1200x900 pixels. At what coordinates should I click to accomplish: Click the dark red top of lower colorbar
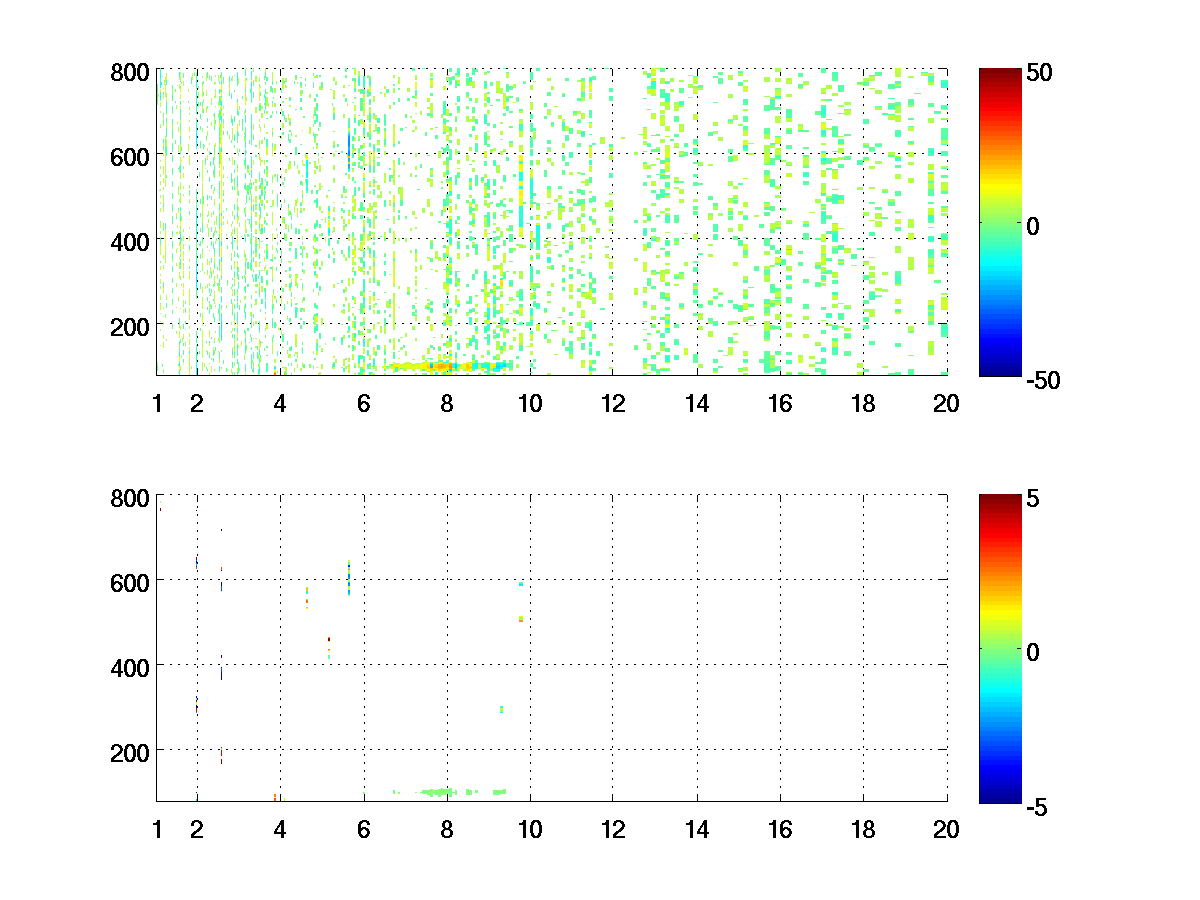[x=999, y=500]
